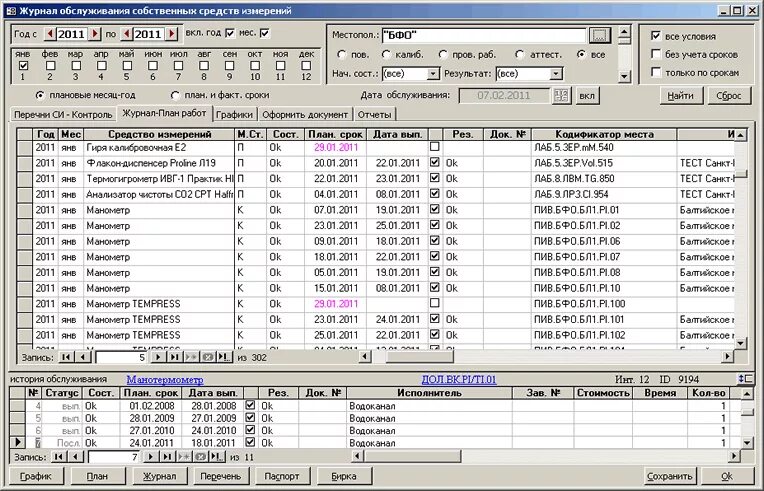764x491 pixels.
Task: Click the "План" button
Action: point(97,476)
